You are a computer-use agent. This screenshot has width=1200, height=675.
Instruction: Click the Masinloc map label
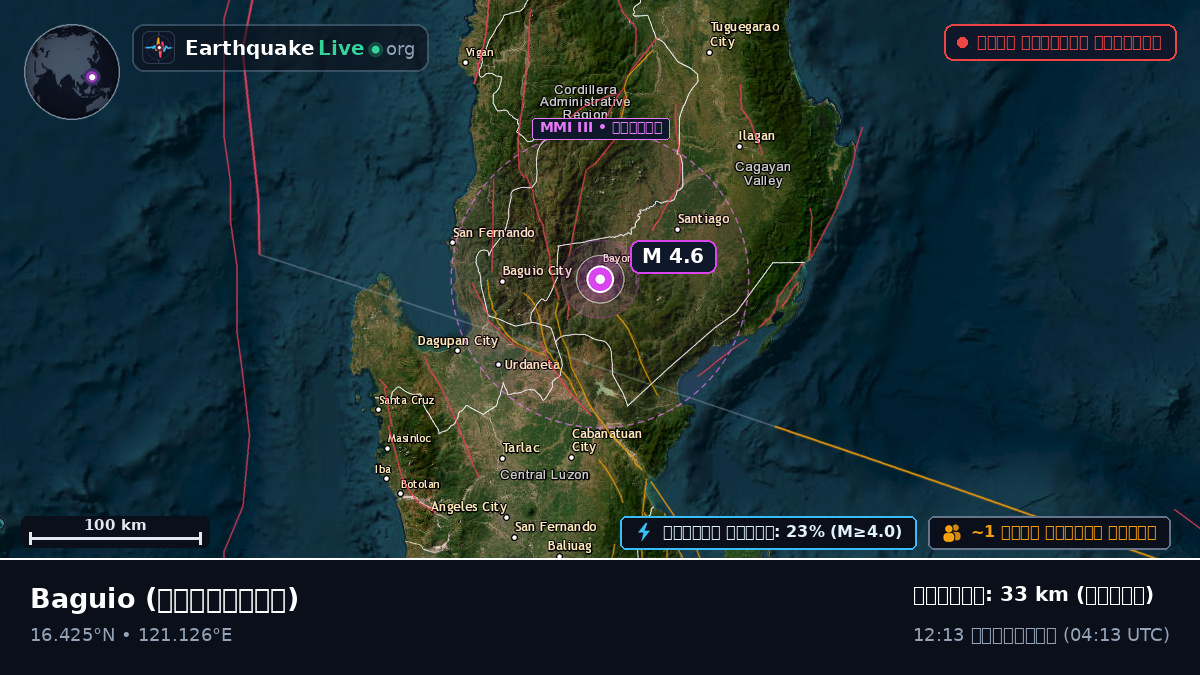pyautogui.click(x=409, y=438)
